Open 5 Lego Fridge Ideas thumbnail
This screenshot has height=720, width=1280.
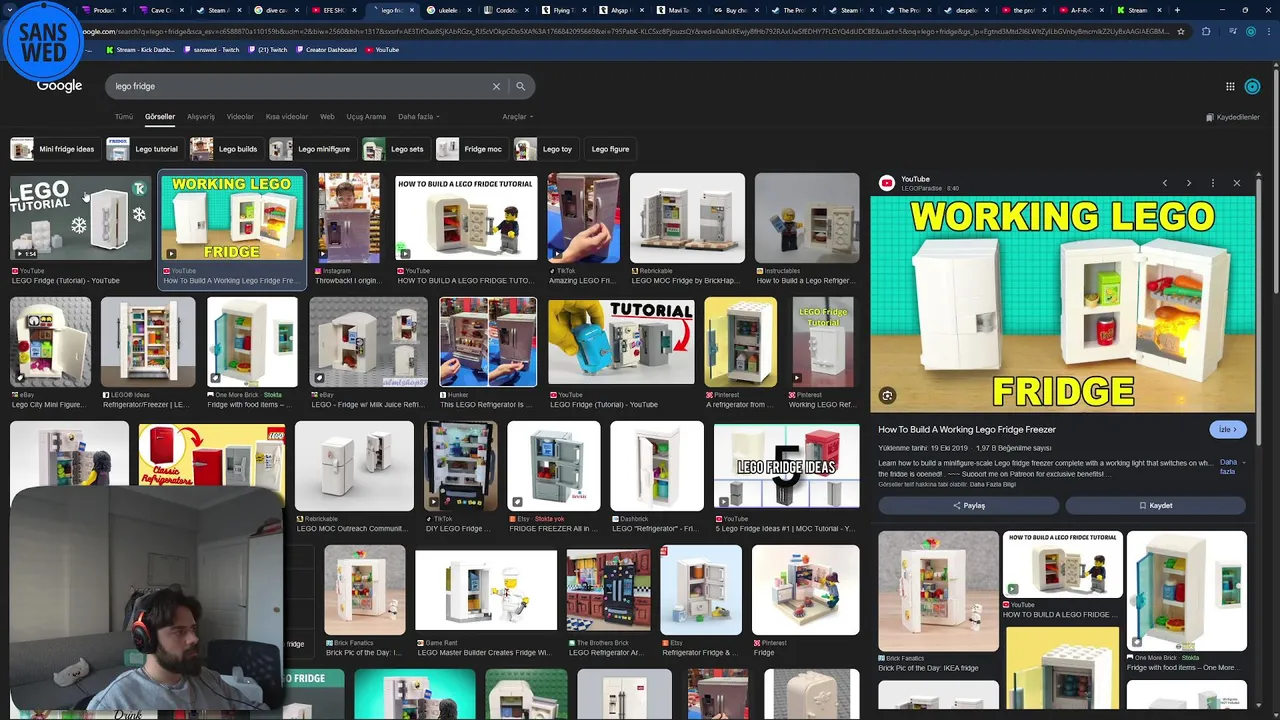pyautogui.click(x=786, y=466)
